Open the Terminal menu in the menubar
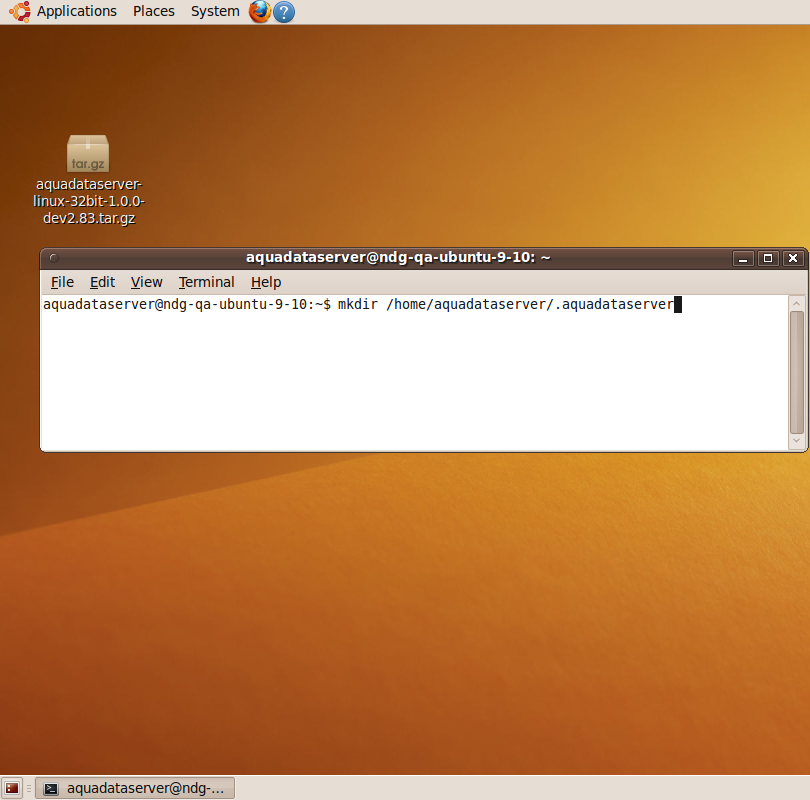810x800 pixels. [x=207, y=282]
